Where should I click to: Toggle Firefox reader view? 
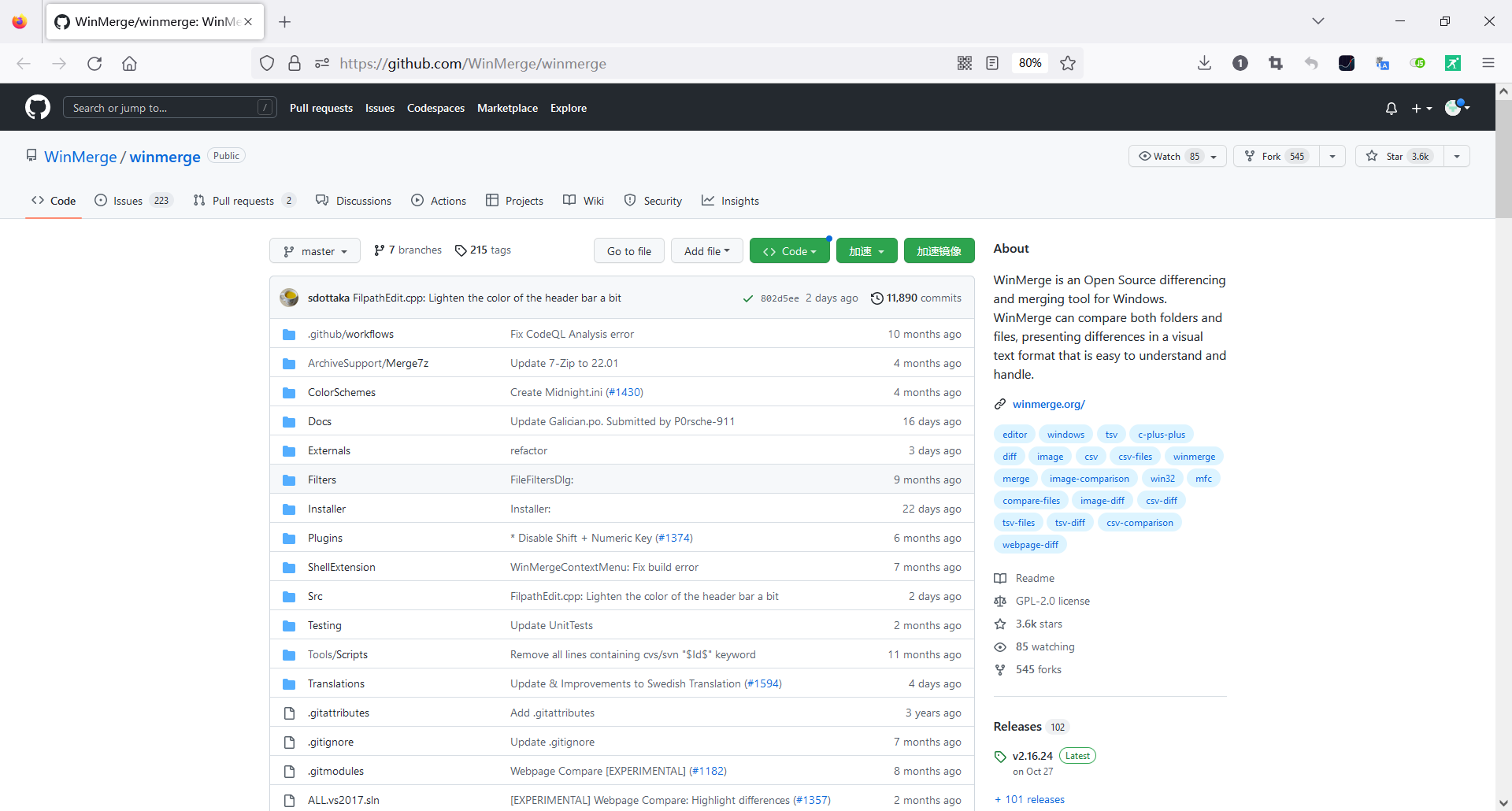[992, 63]
